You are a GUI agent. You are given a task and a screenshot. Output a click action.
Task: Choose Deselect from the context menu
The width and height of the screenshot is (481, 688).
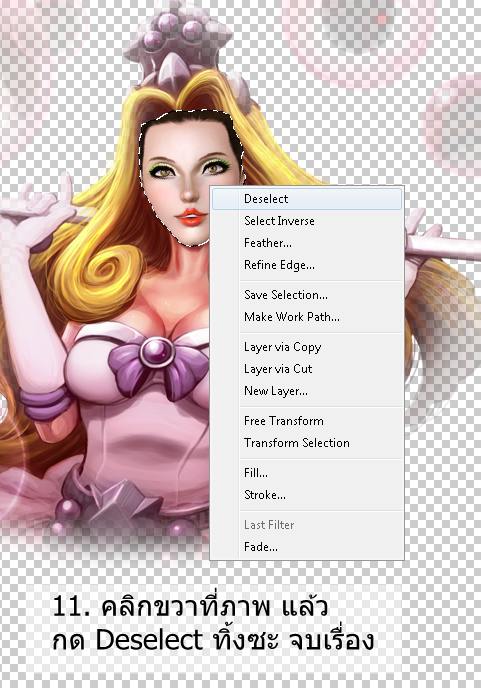tap(307, 199)
